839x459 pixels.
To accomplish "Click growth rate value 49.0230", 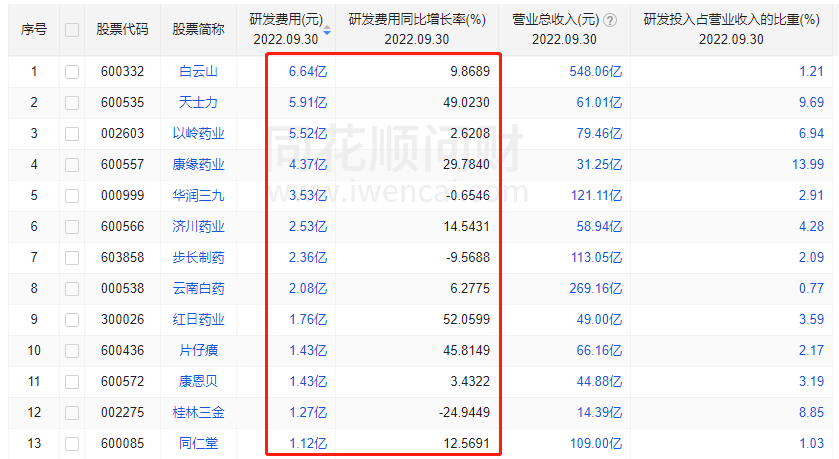I will (x=466, y=103).
